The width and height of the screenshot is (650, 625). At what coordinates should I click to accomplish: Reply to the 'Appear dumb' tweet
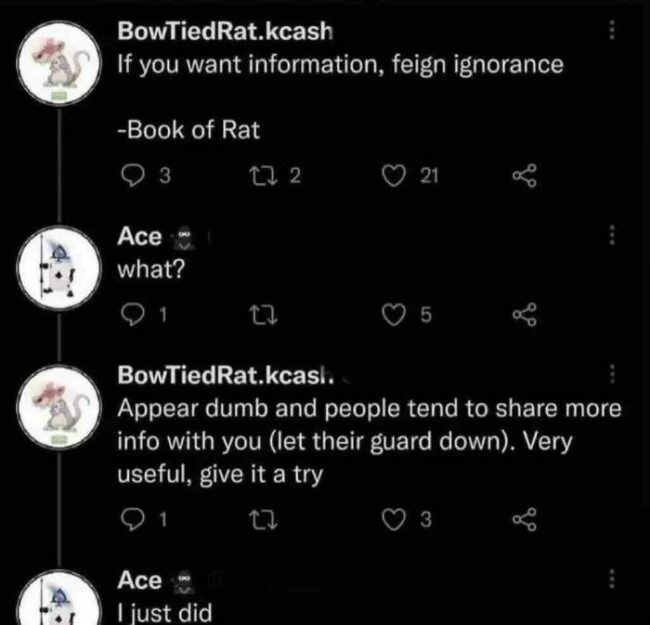[131, 517]
